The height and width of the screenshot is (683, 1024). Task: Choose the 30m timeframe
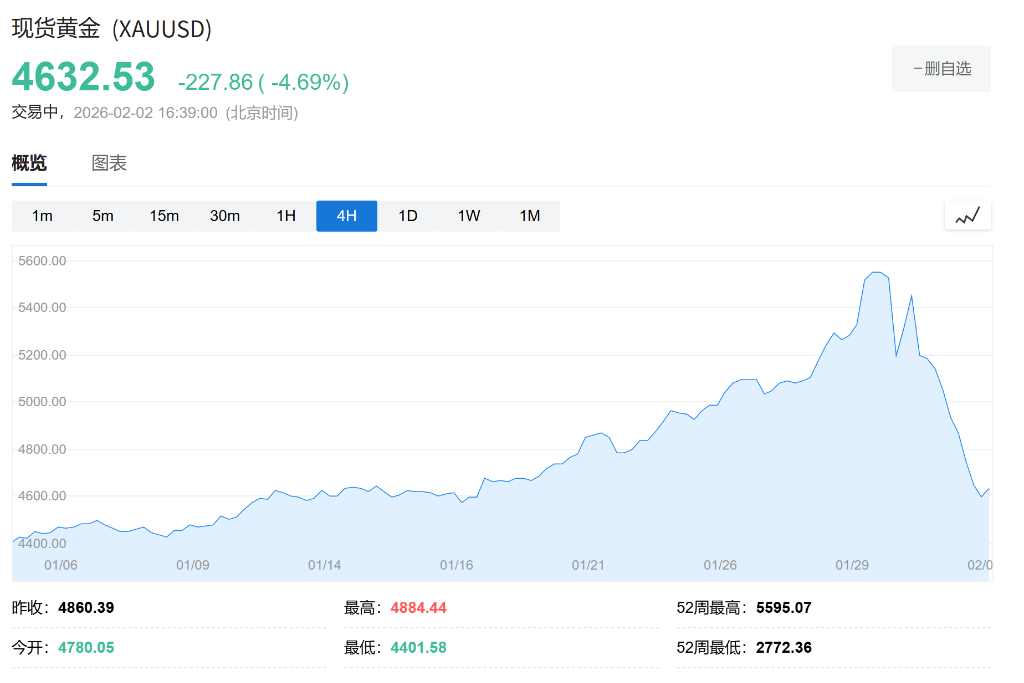click(x=225, y=216)
